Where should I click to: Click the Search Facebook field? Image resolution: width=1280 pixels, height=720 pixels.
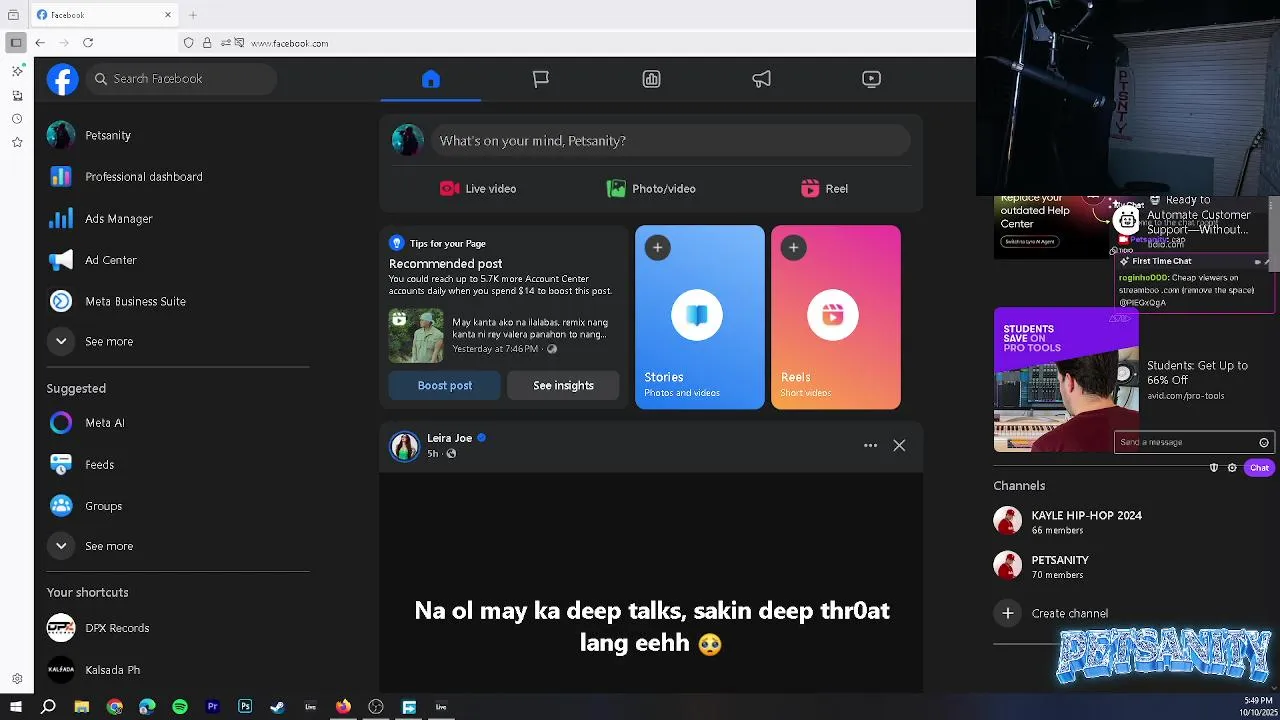(181, 79)
